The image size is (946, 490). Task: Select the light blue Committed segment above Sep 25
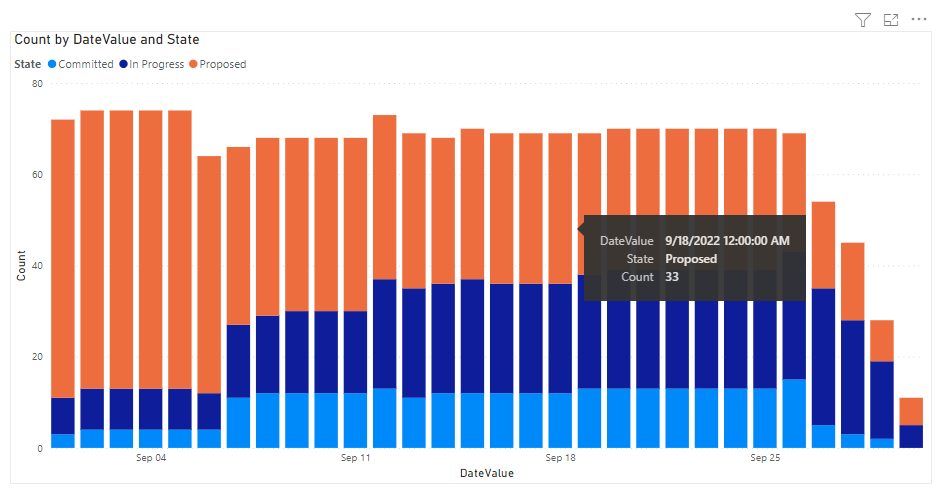pyautogui.click(x=765, y=418)
